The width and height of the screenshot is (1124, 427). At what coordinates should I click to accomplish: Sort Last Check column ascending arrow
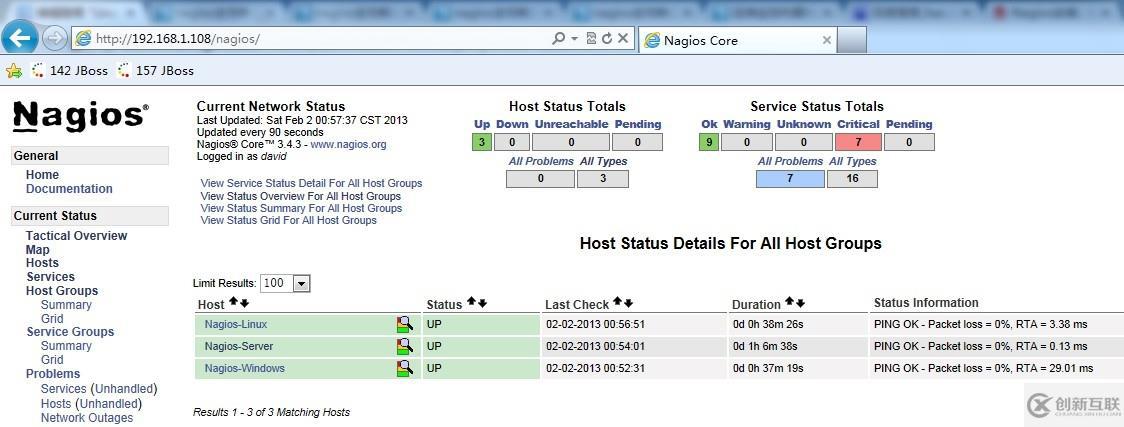coord(618,303)
